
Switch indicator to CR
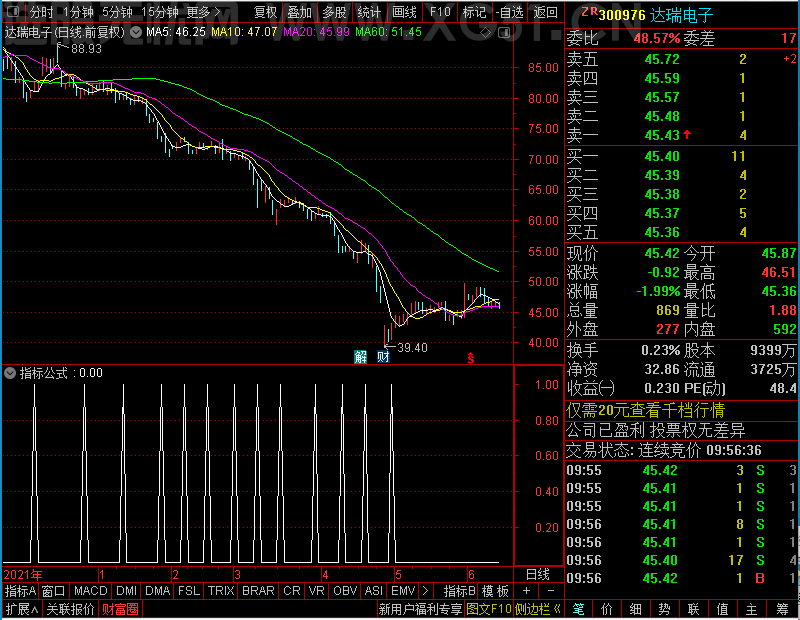pyautogui.click(x=292, y=591)
